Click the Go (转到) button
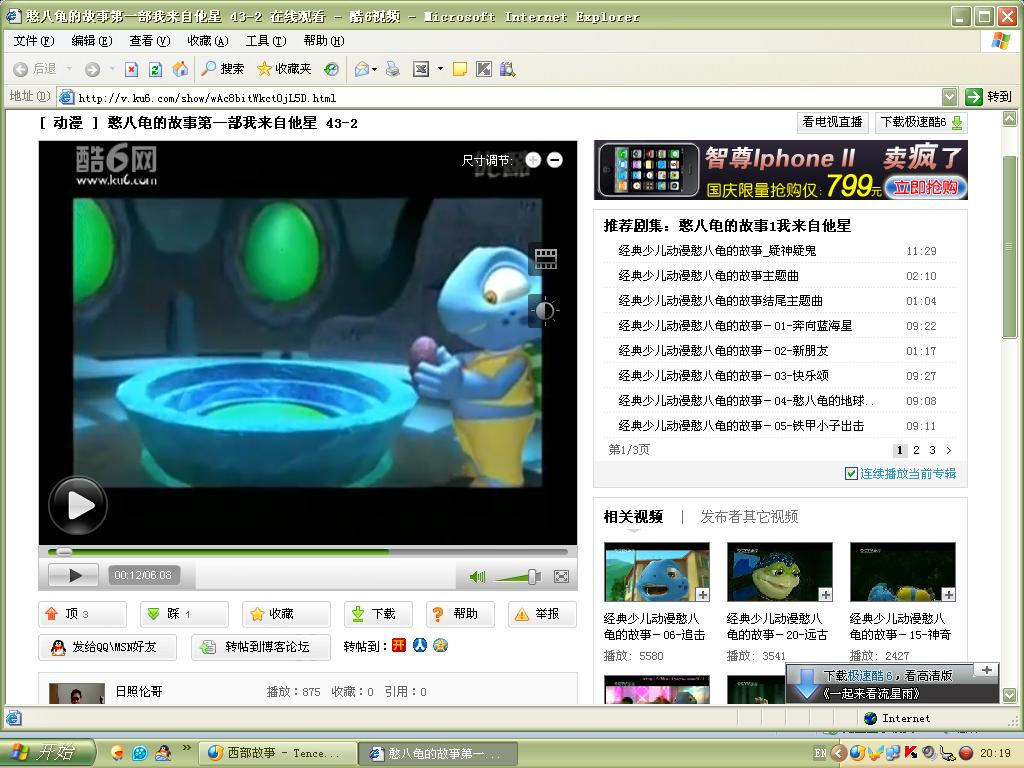The width and height of the screenshot is (1024, 768). coord(989,97)
